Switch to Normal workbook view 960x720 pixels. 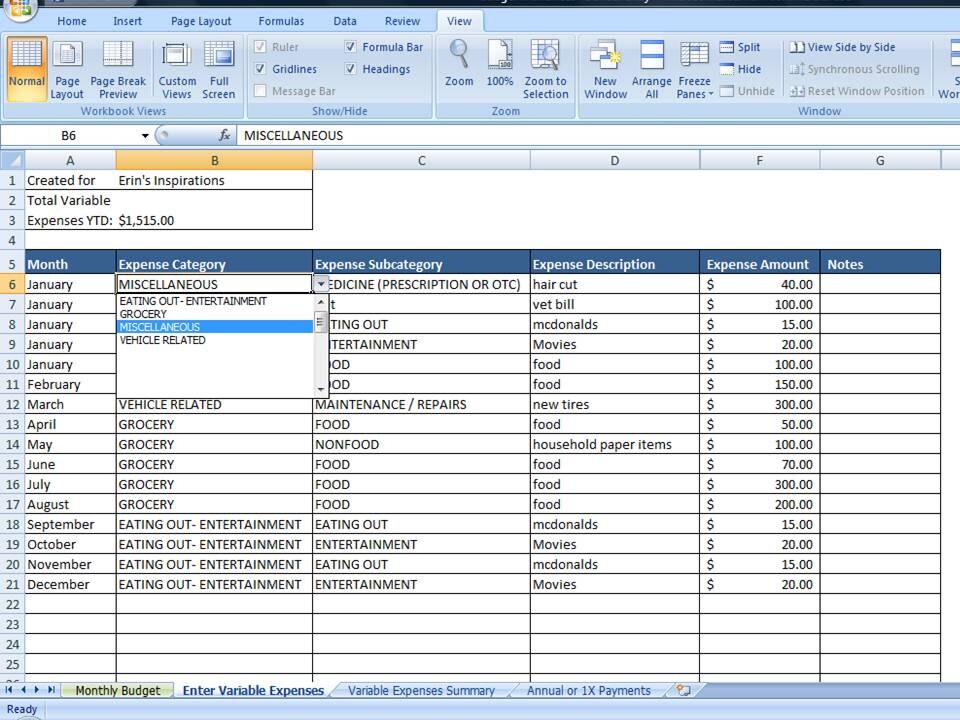pyautogui.click(x=26, y=69)
